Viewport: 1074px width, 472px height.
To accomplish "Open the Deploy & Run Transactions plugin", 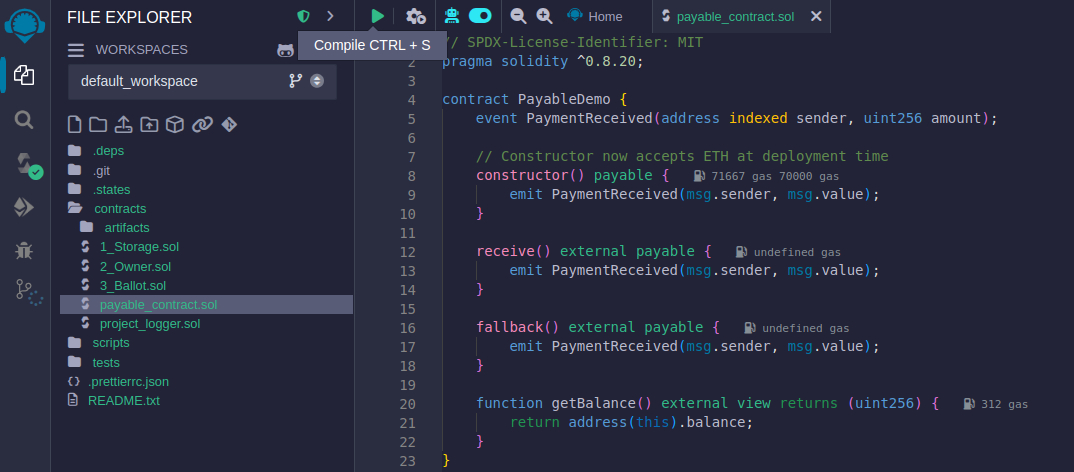I will tap(24, 208).
